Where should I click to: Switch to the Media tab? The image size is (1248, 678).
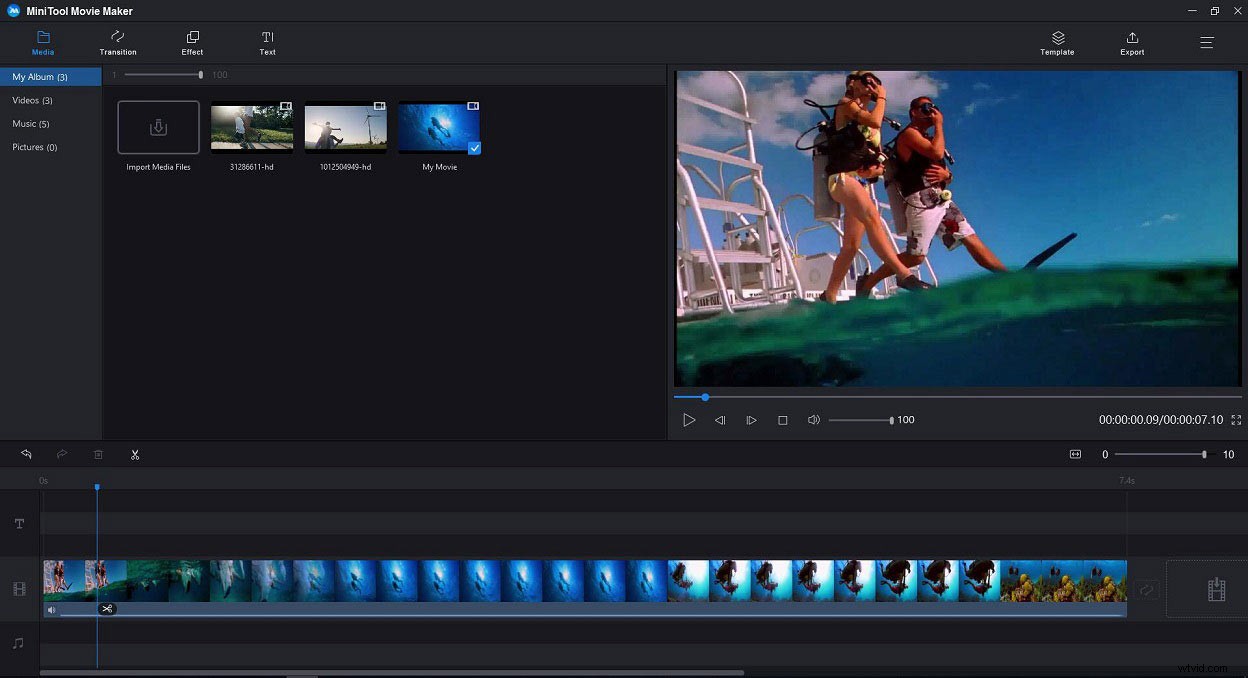pos(43,42)
